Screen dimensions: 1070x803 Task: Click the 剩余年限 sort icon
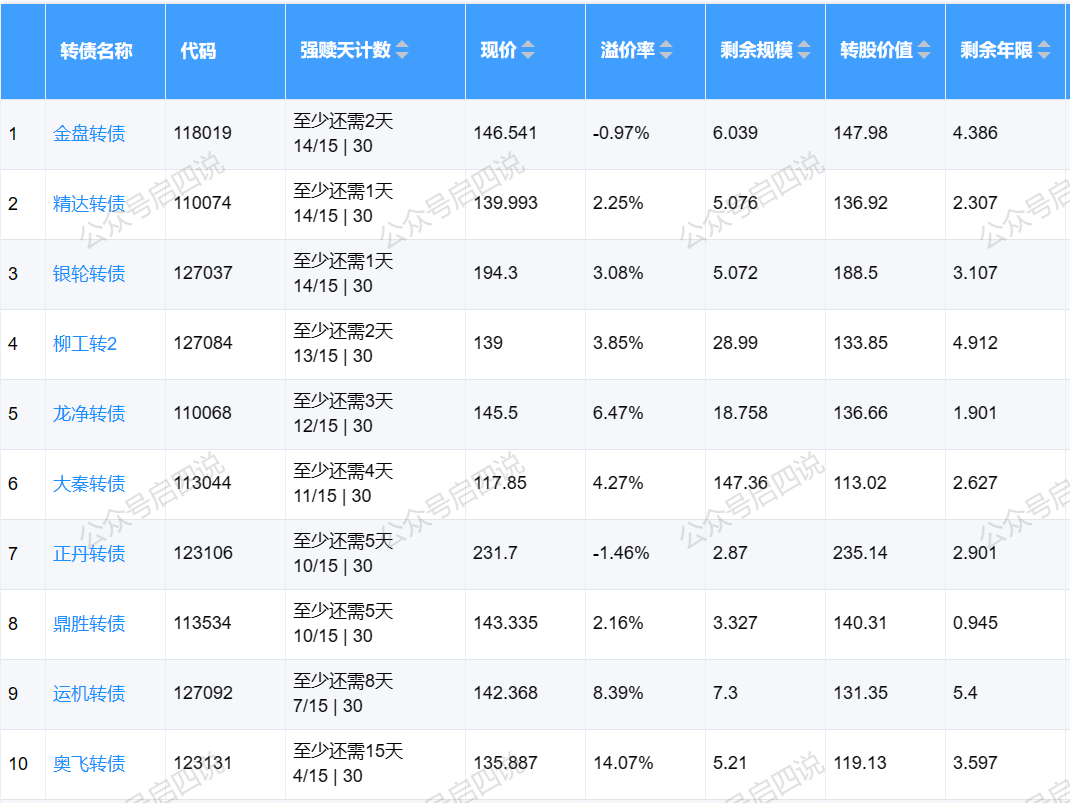pos(1044,51)
